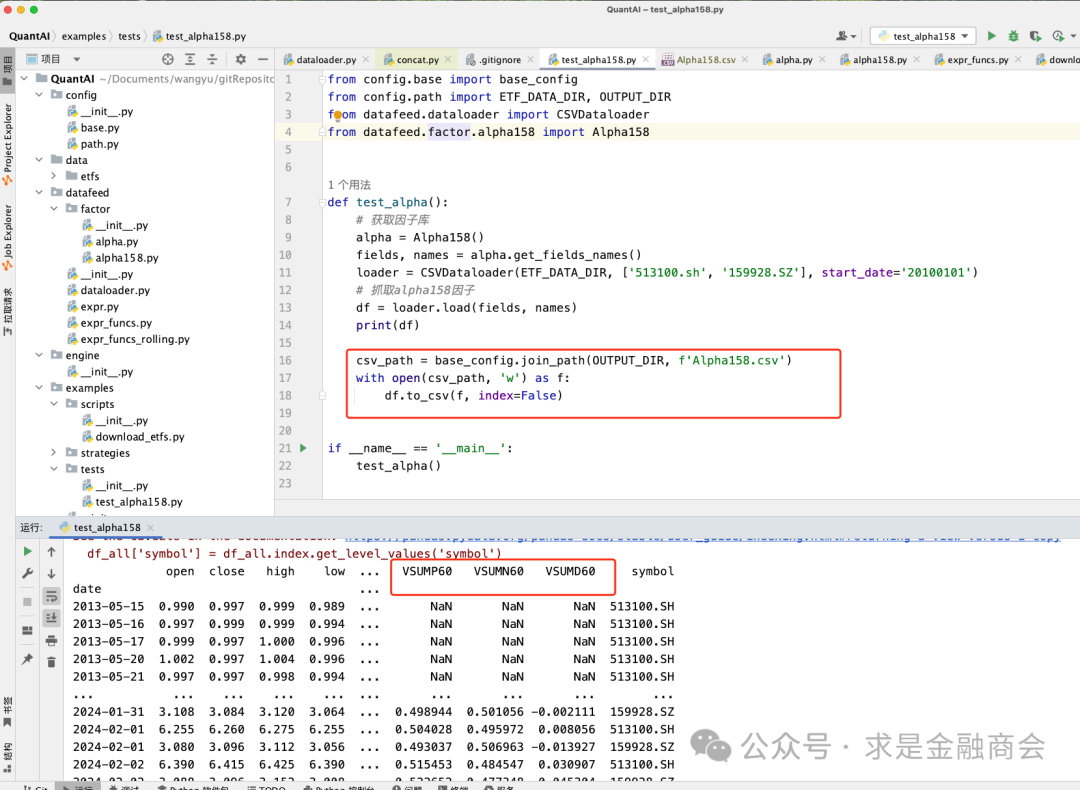Expand the etfs folder
Image resolution: width=1080 pixels, height=790 pixels.
[x=54, y=176]
